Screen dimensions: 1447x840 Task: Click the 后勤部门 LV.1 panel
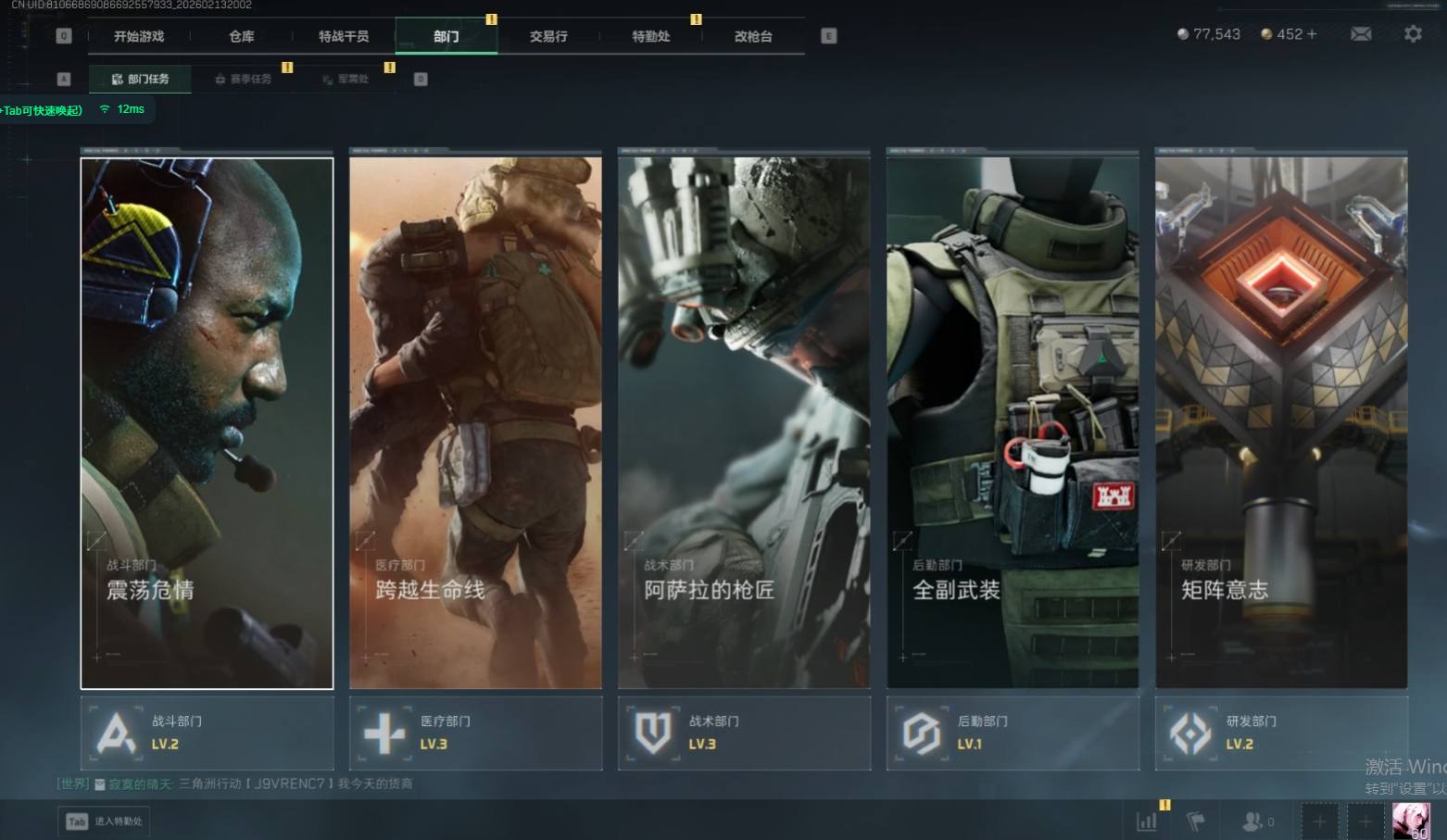pos(1013,733)
